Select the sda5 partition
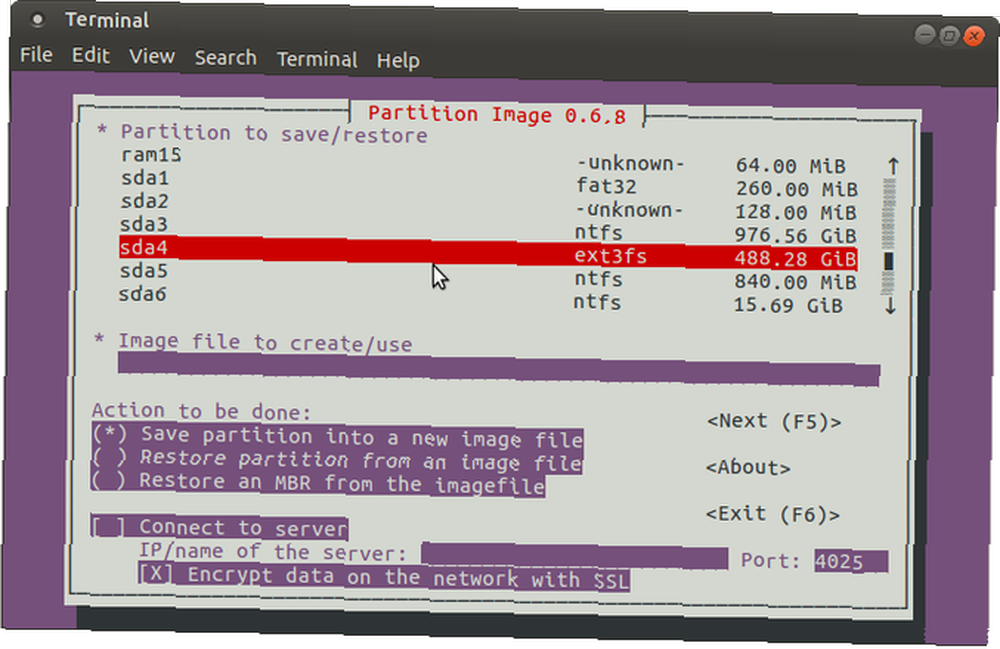This screenshot has height=649, width=1000. [x=487, y=275]
